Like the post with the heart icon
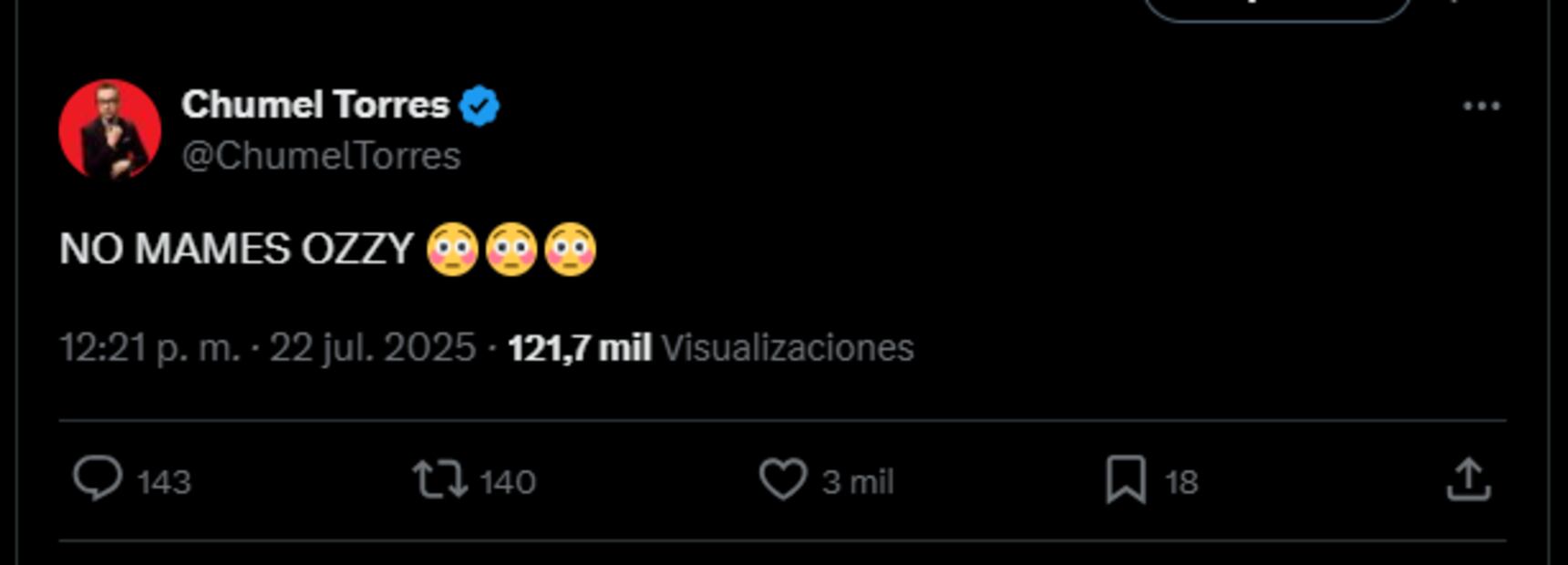Screen dimensions: 1568x565 (783, 479)
